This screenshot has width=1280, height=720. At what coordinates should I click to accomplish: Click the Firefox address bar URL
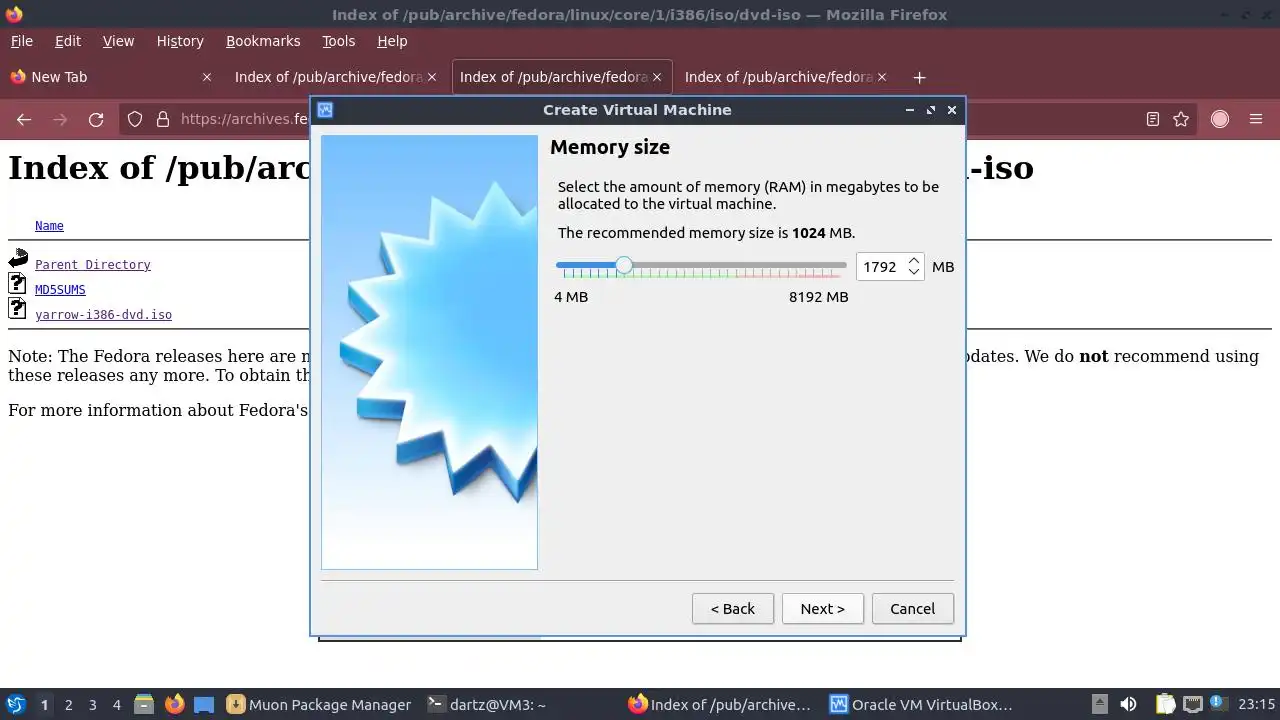(245, 119)
